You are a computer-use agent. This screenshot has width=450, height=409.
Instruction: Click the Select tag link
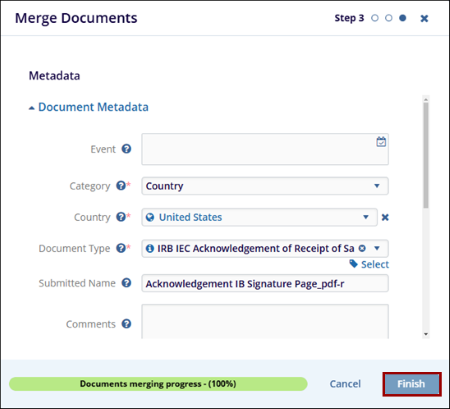369,264
